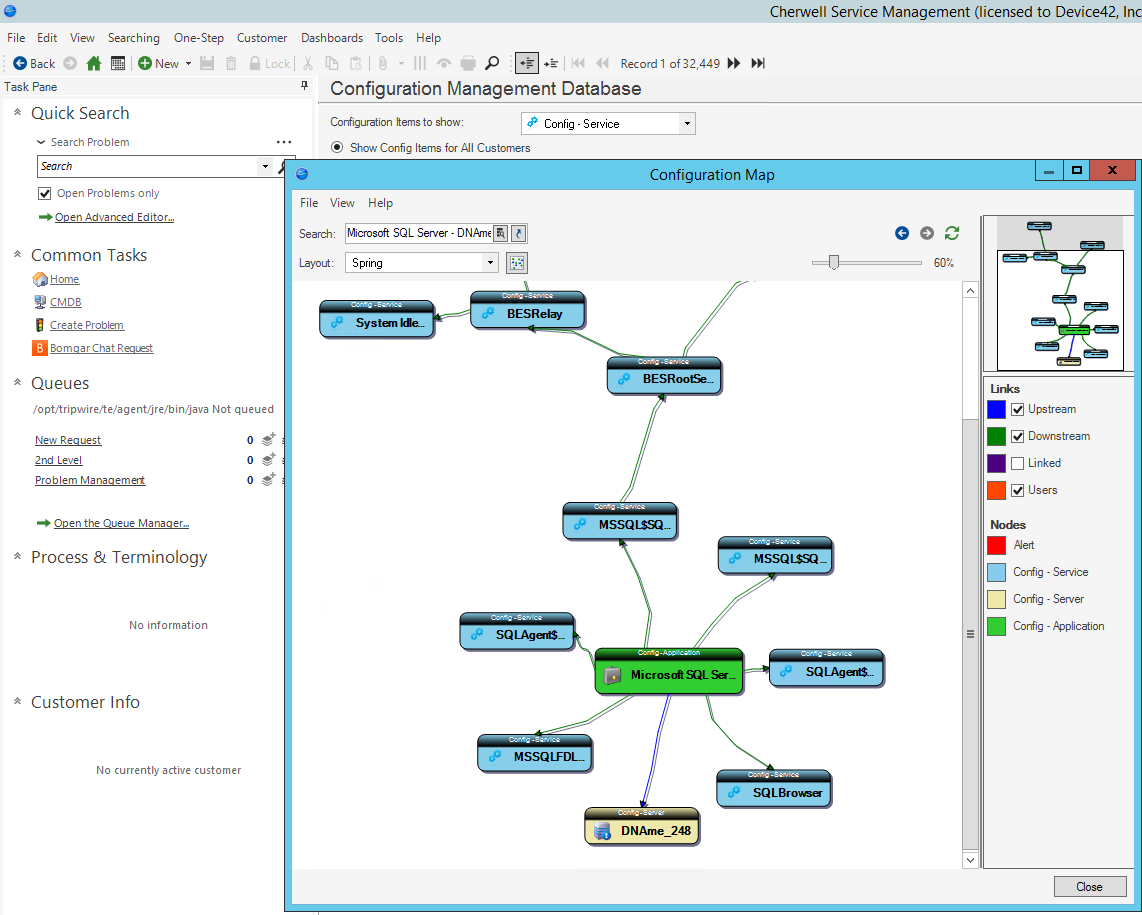Select the MSSQLFDL service node
This screenshot has width=1142, height=915.
[x=535, y=753]
